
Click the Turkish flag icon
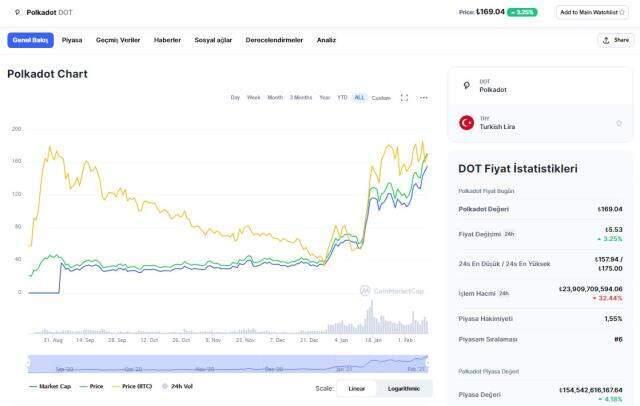coord(467,123)
